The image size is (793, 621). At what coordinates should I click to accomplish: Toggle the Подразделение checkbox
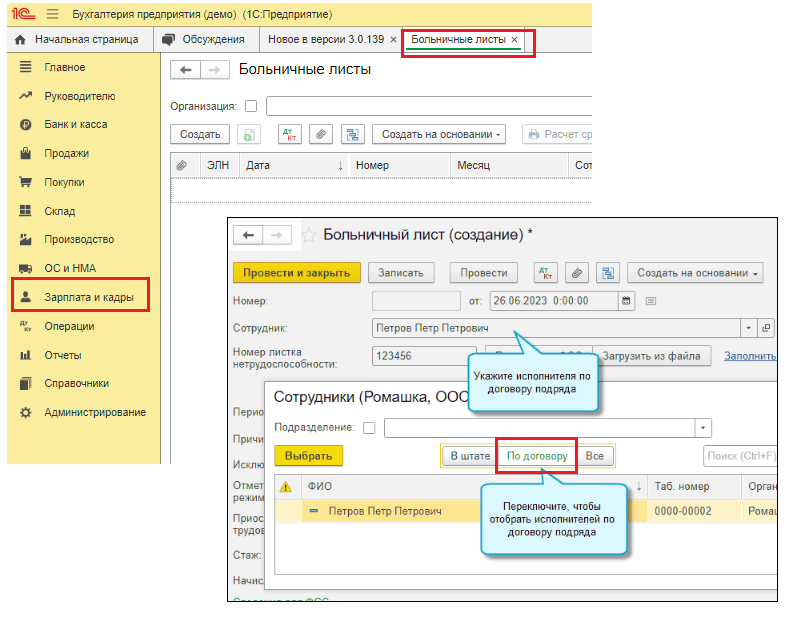[370, 428]
